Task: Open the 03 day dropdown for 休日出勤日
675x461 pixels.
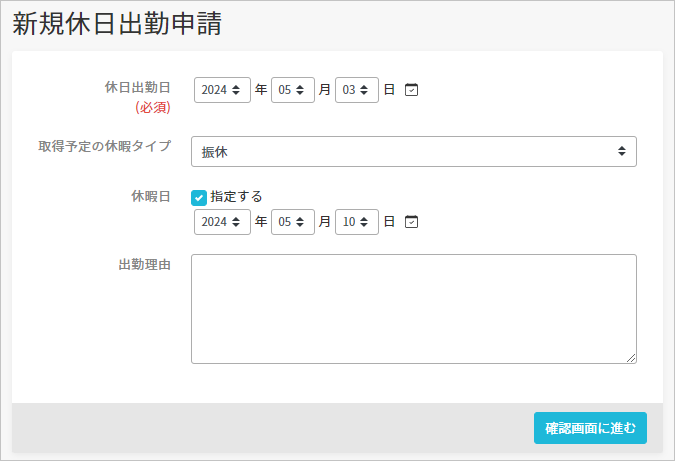Action: click(357, 90)
